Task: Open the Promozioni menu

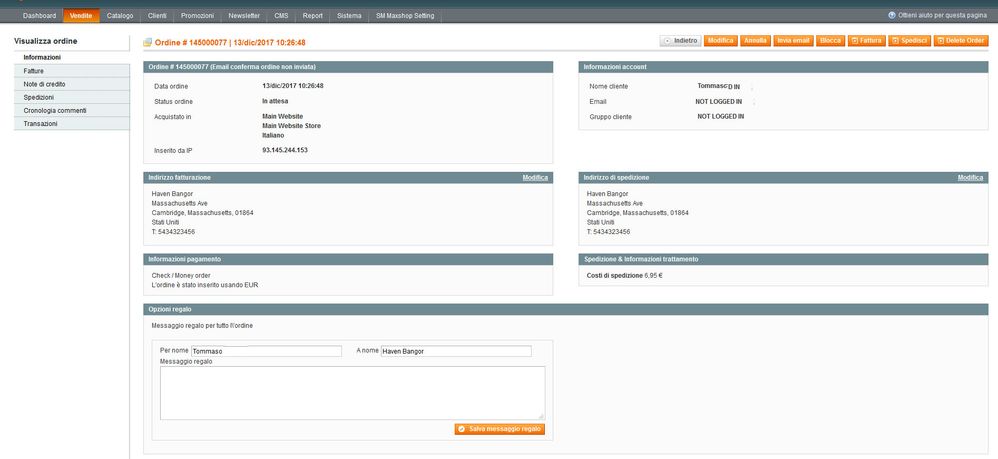Action: [x=197, y=15]
